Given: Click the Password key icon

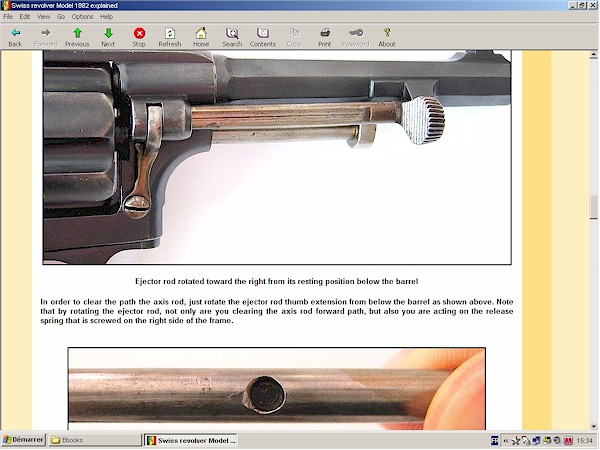Looking at the screenshot, I should point(355,38).
